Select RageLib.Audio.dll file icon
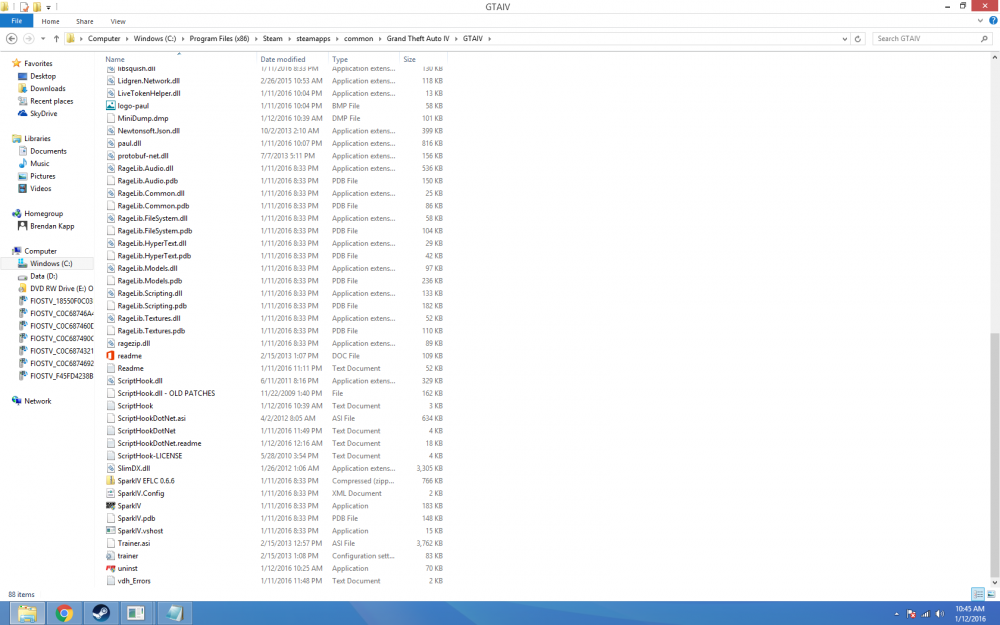Screen dimensions: 1000x625 (x=110, y=168)
